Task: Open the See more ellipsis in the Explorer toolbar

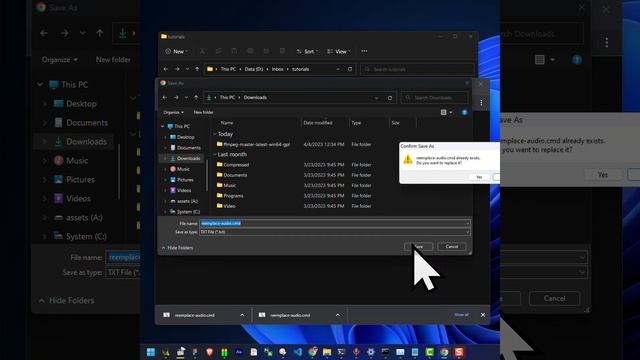Action: point(364,51)
